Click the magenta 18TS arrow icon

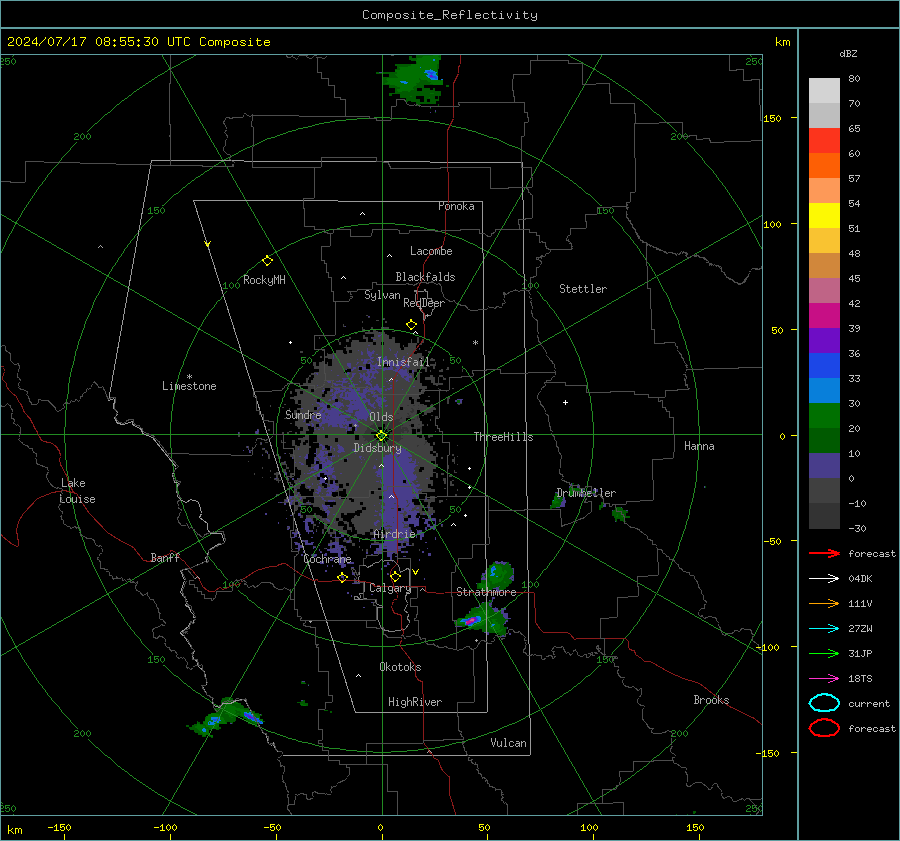(x=824, y=679)
